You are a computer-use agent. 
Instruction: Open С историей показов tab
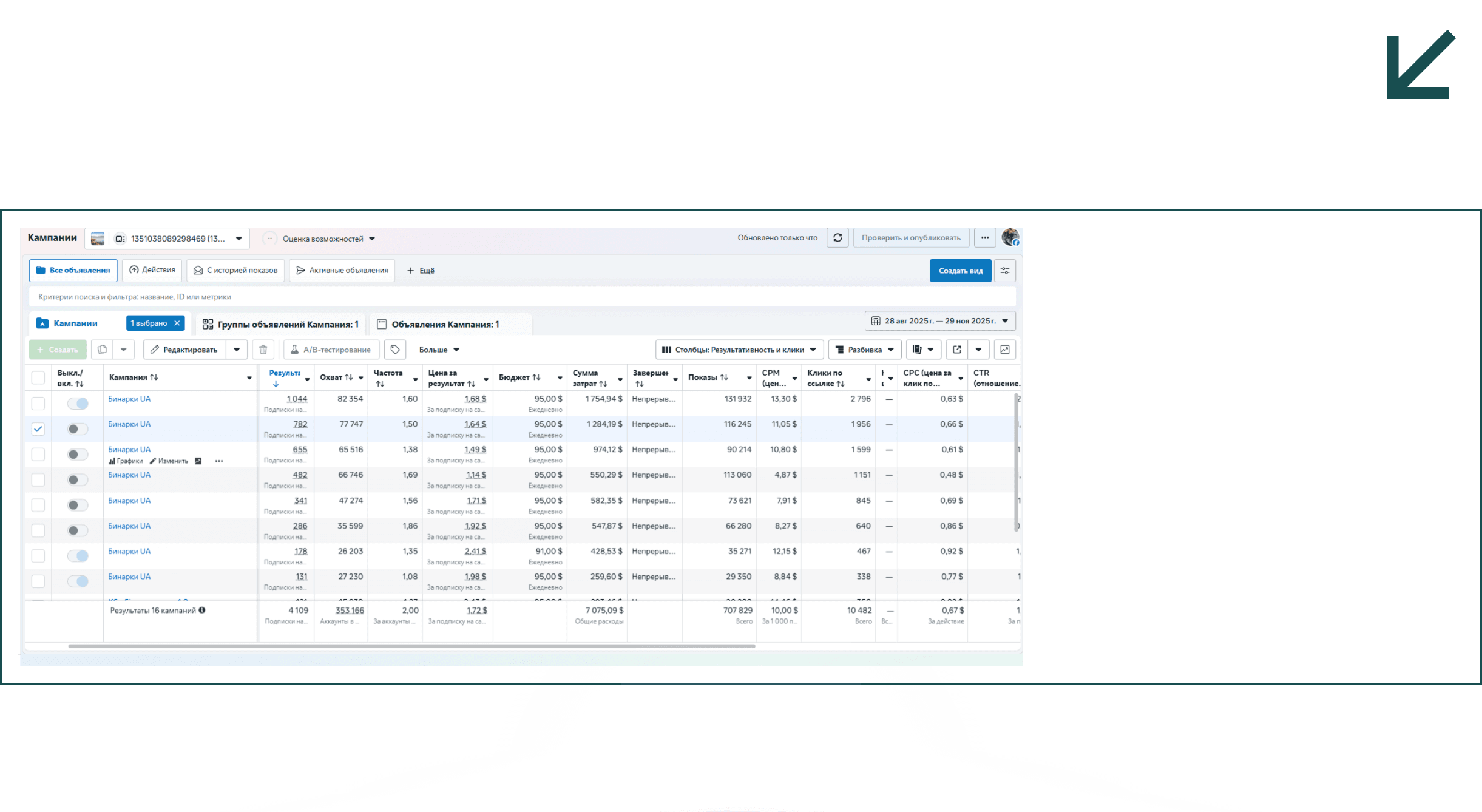pos(235,271)
